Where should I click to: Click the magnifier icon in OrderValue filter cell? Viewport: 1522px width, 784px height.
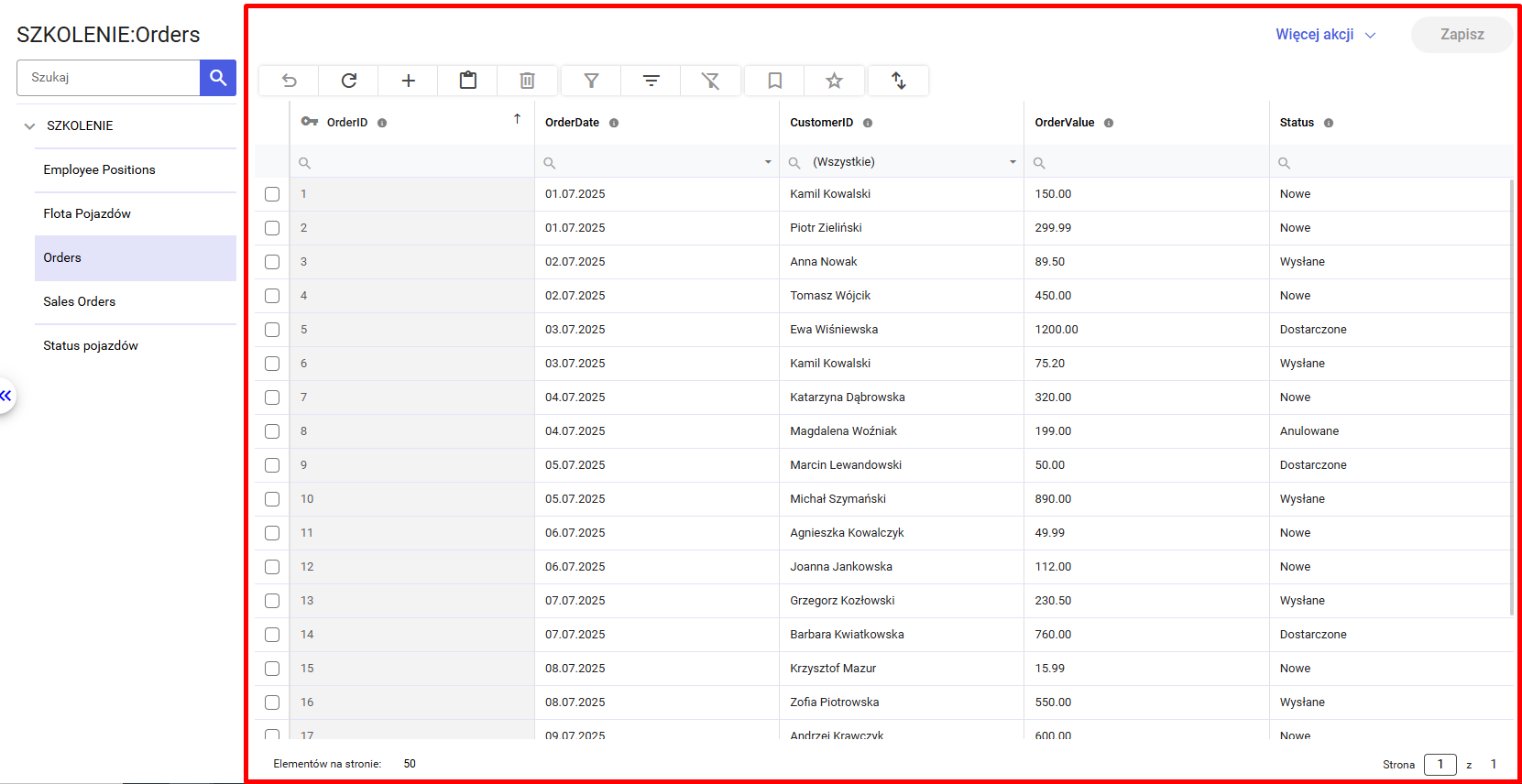tap(1039, 163)
